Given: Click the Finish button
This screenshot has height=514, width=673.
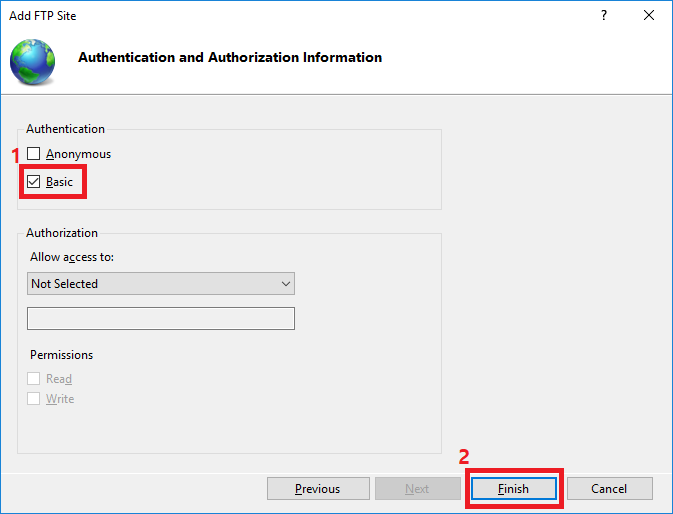Looking at the screenshot, I should click(x=514, y=488).
